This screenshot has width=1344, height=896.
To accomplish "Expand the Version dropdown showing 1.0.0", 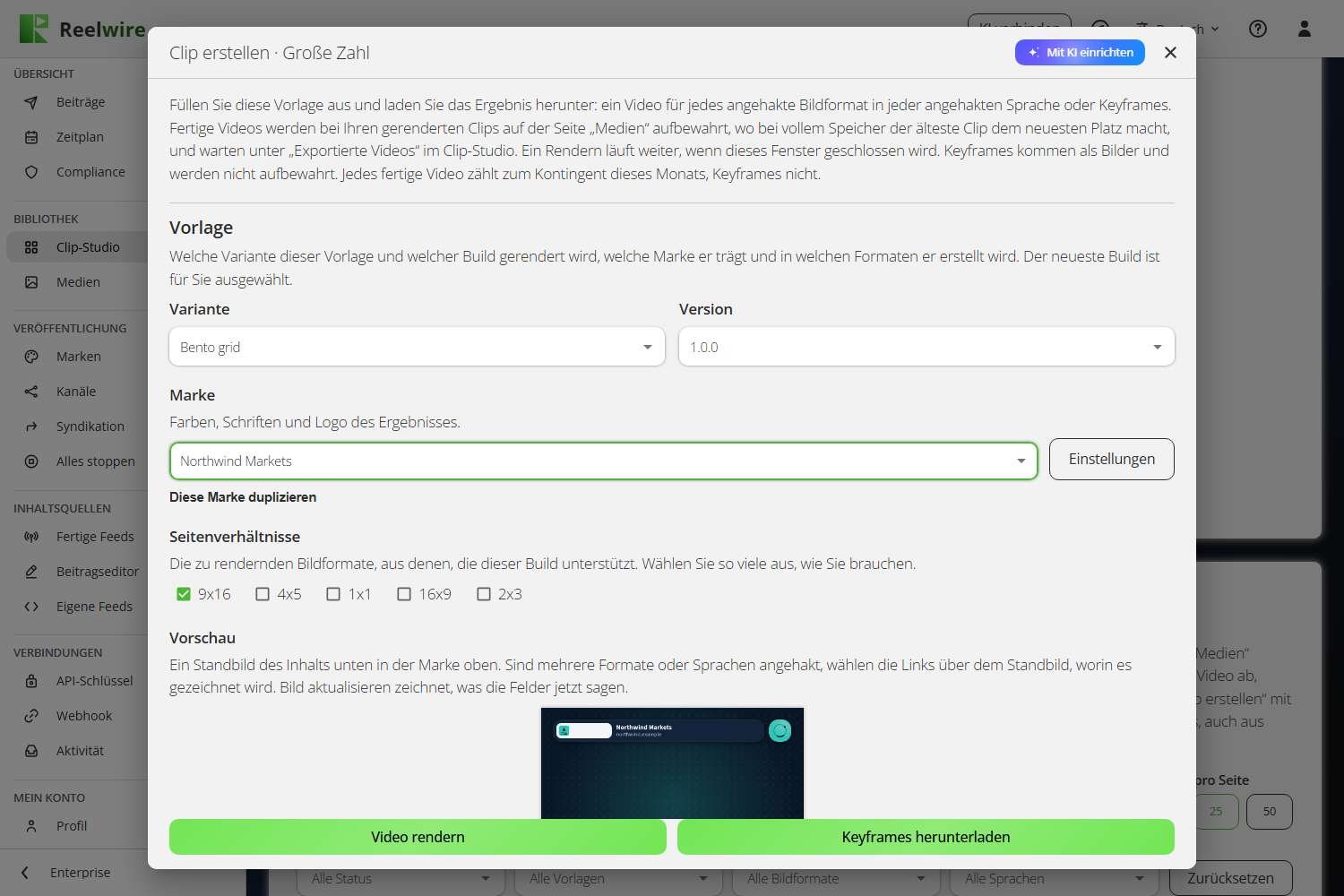I will pos(926,347).
